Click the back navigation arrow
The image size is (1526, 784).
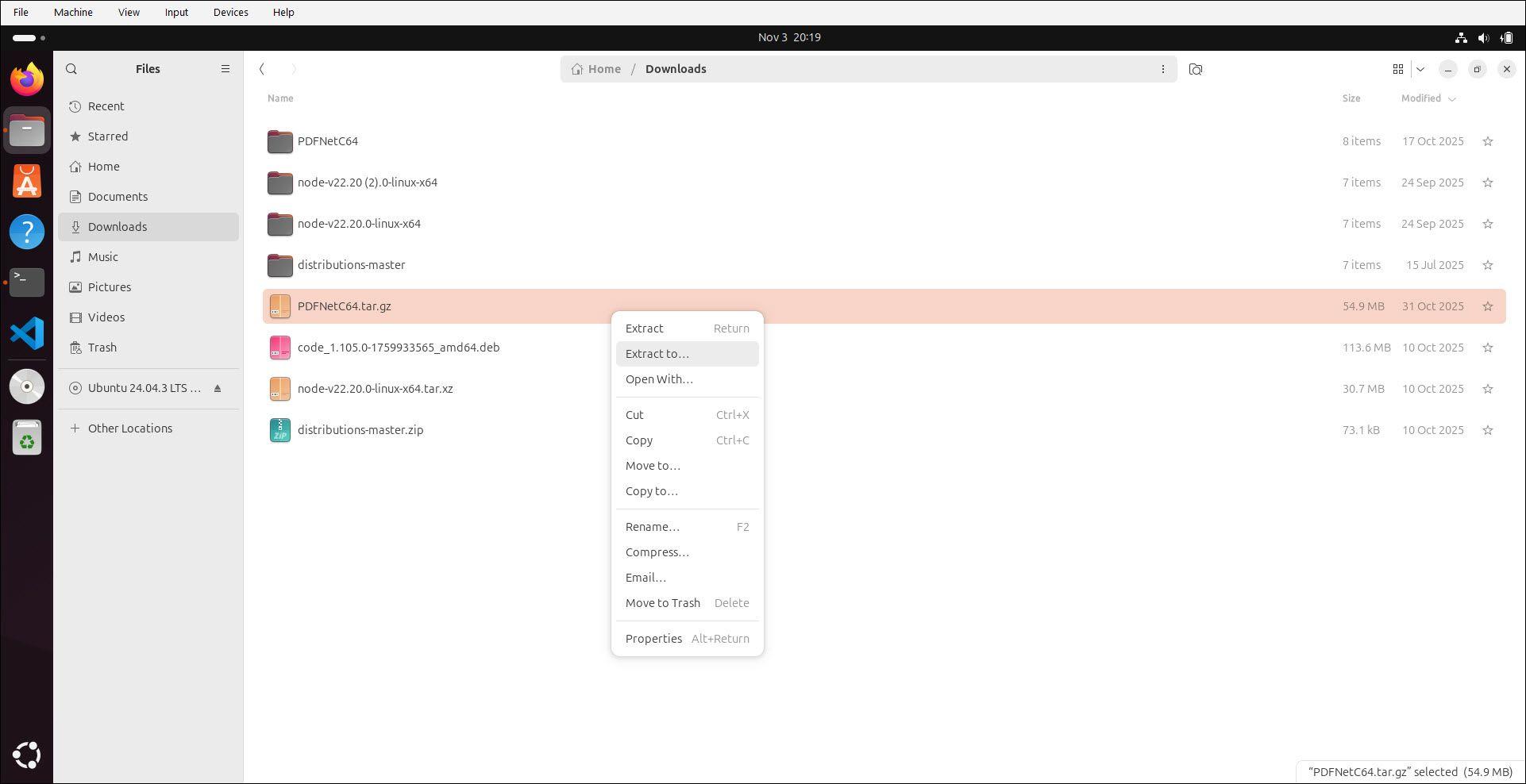click(262, 69)
